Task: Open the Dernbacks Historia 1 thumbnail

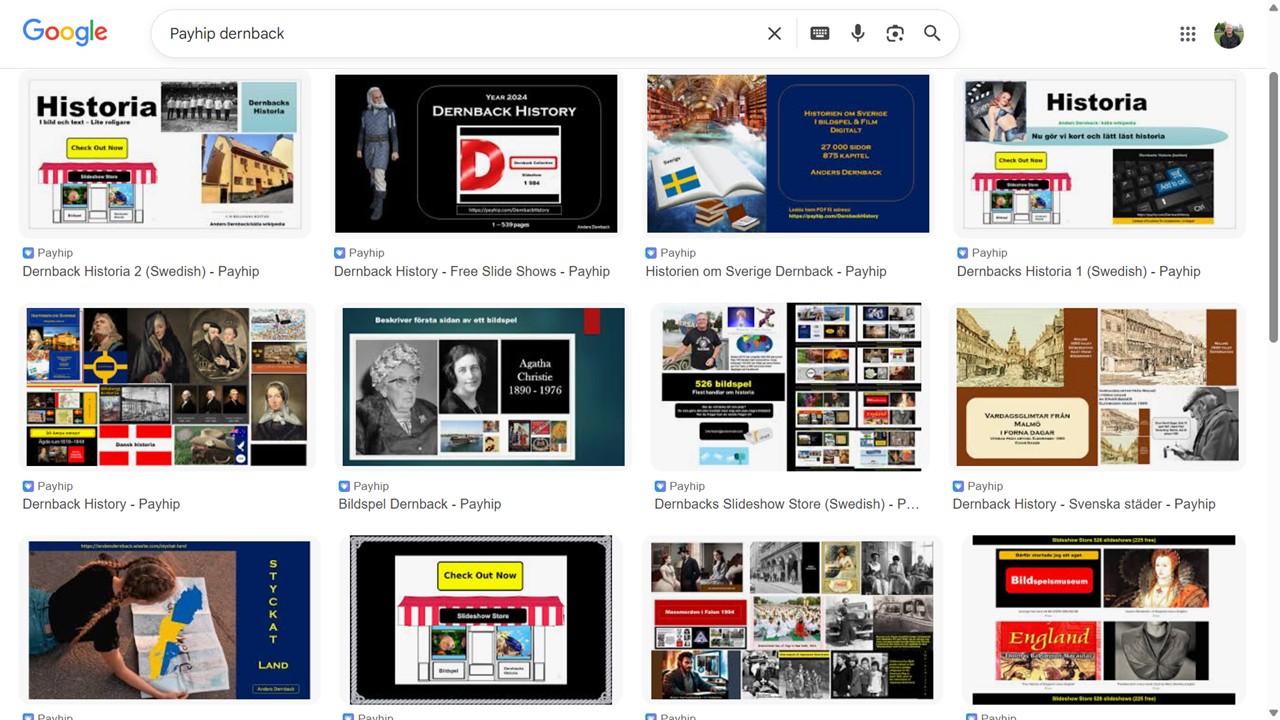Action: coord(1099,153)
